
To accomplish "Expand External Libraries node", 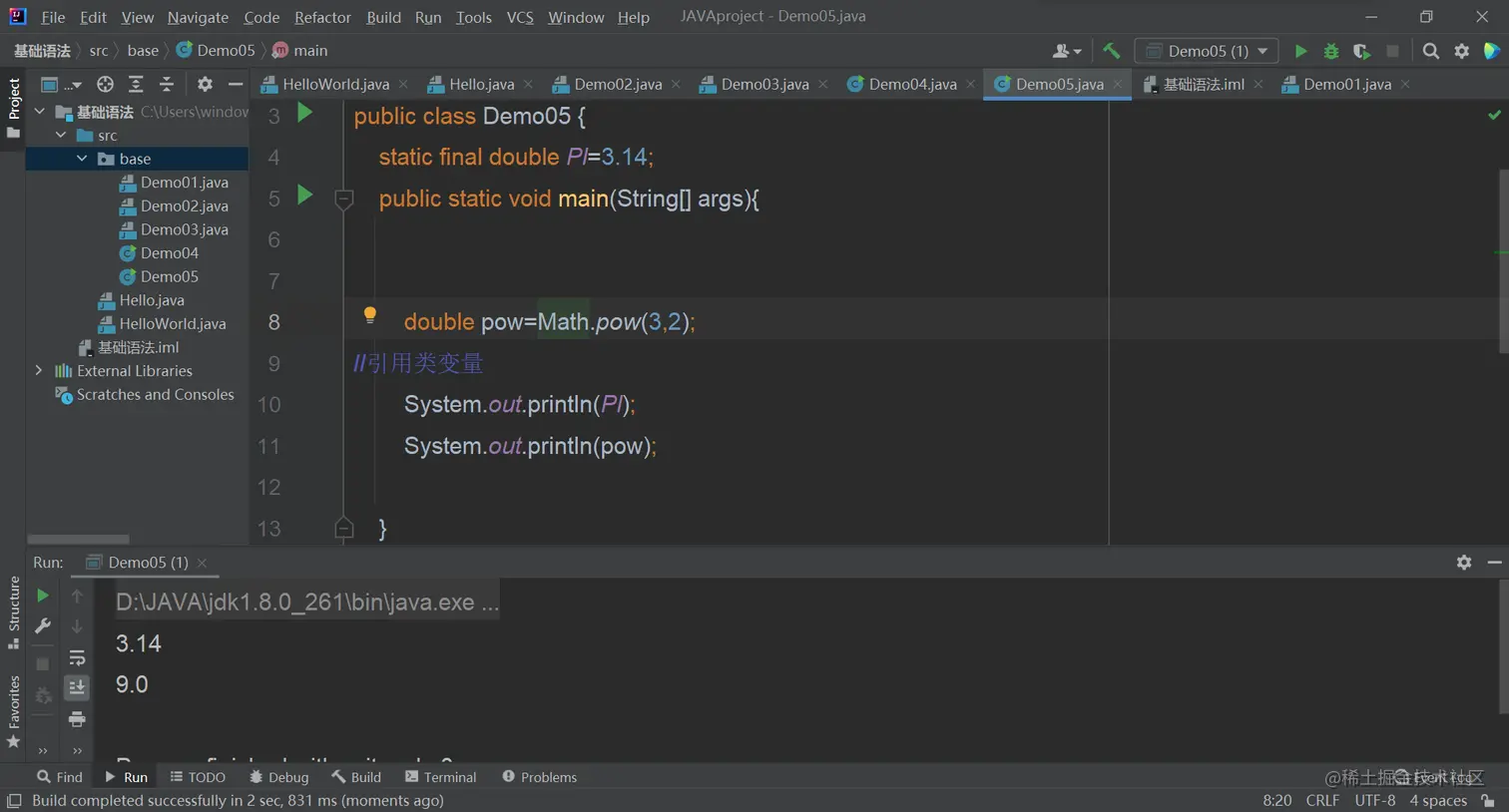I will tap(39, 370).
